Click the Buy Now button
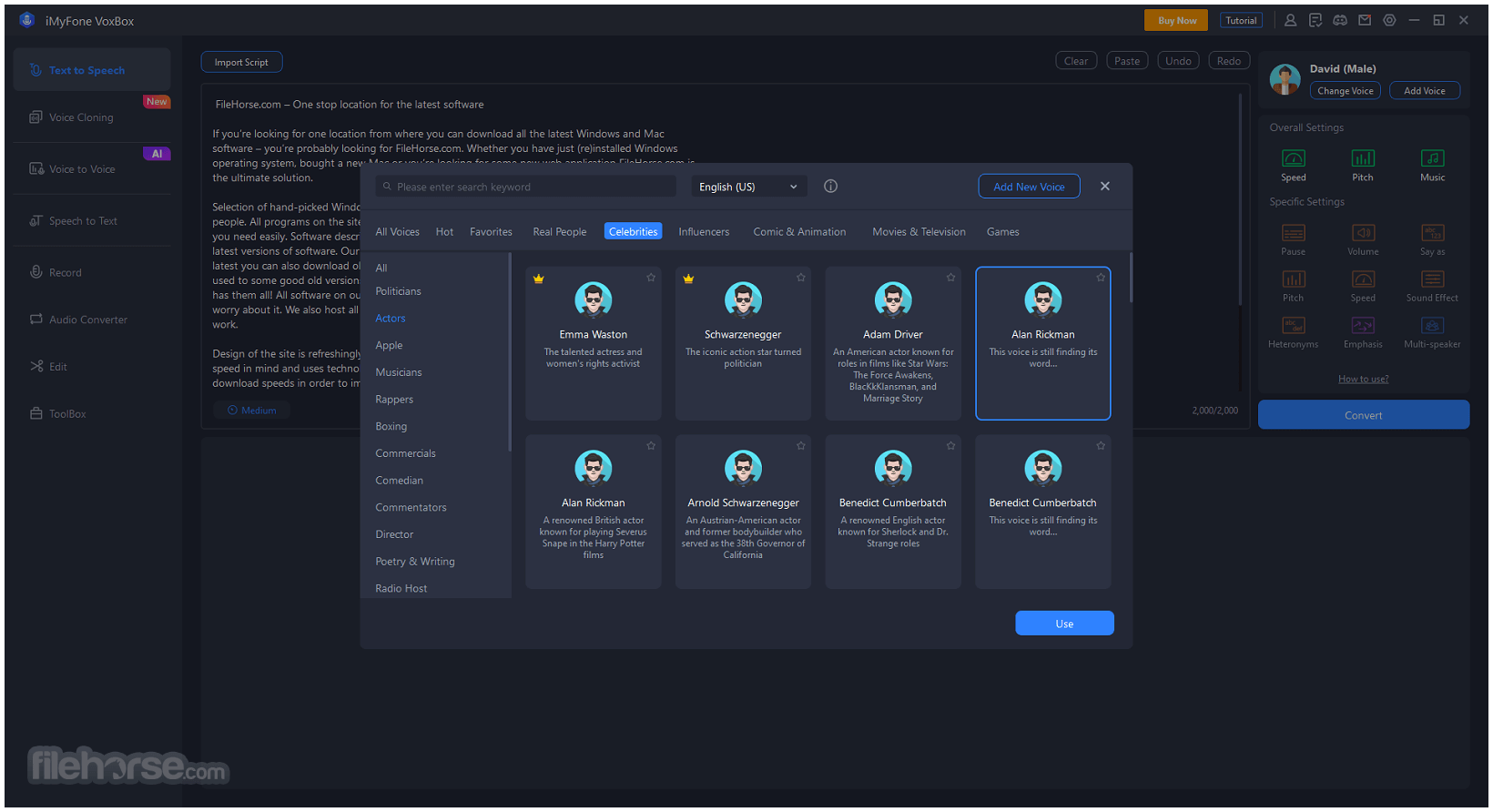The height and width of the screenshot is (812, 1493). 1176,21
